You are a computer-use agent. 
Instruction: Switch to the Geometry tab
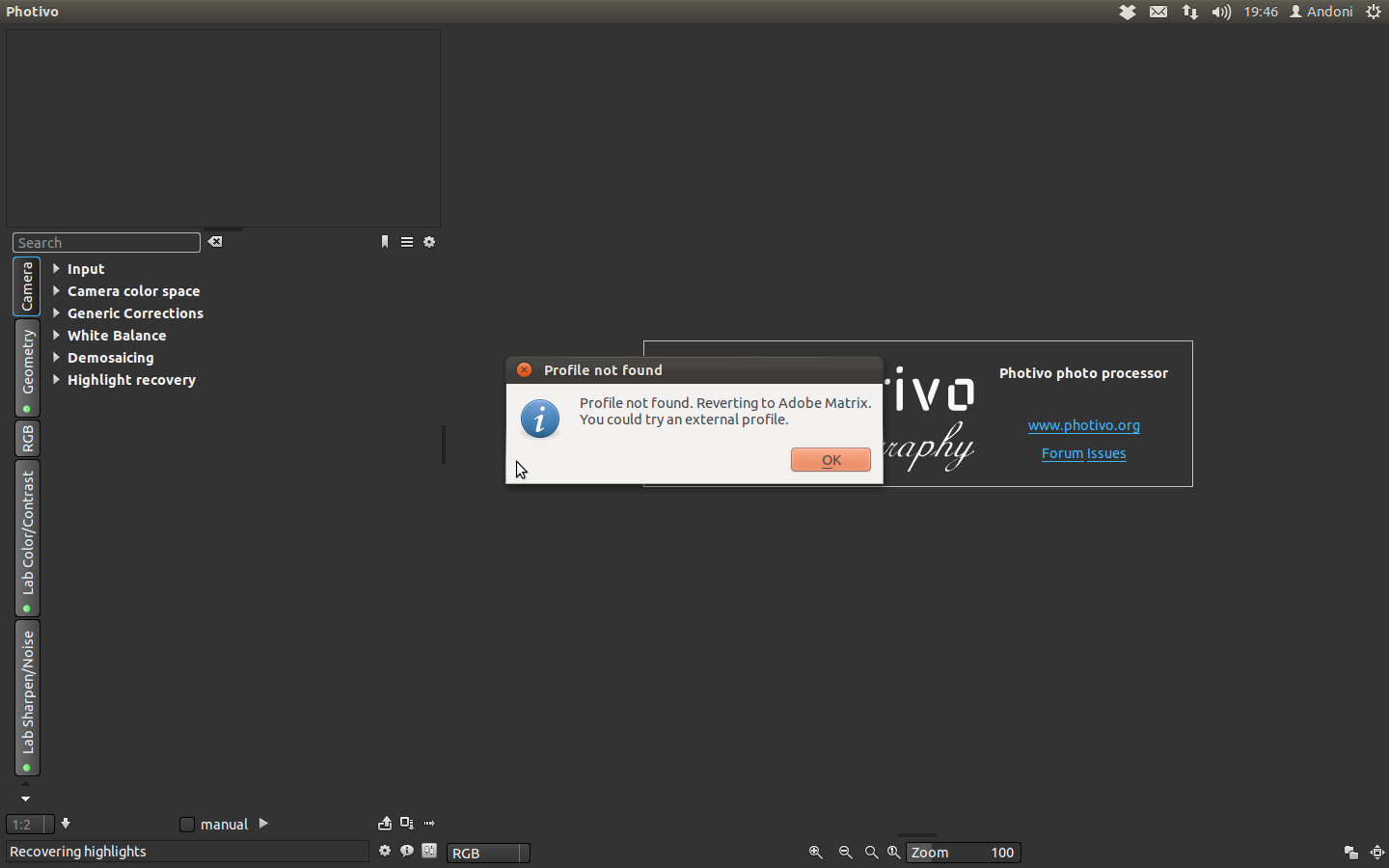pyautogui.click(x=27, y=368)
